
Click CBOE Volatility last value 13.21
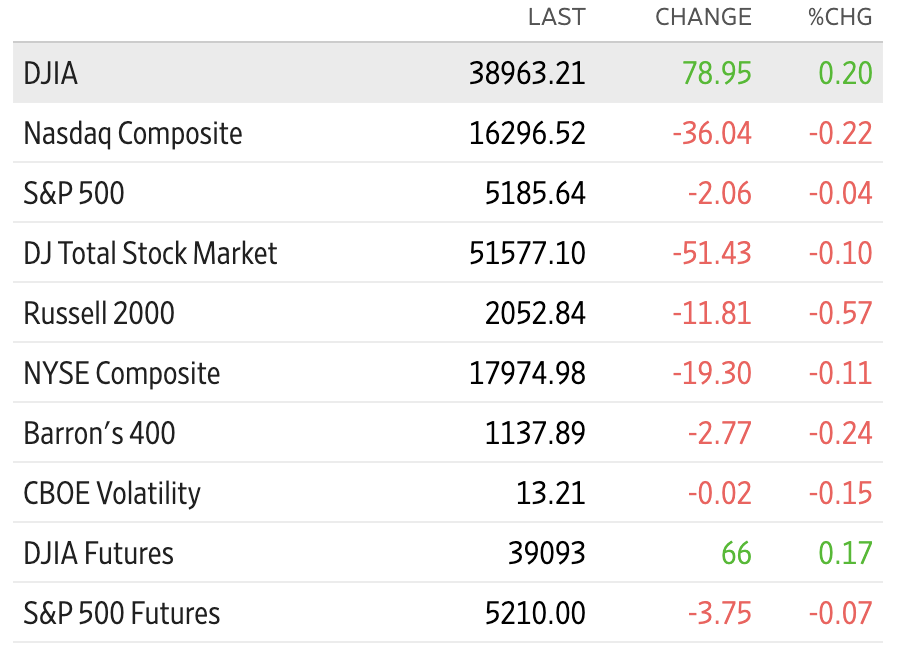550,494
